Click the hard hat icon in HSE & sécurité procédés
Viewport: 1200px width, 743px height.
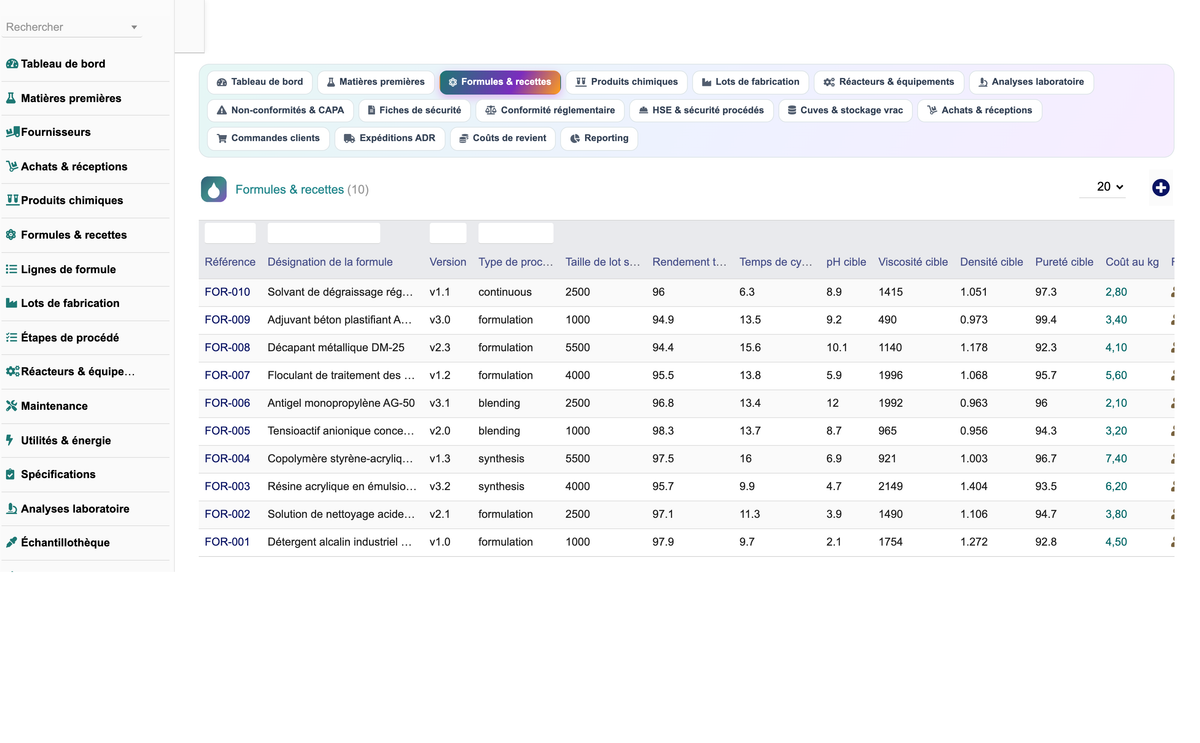point(643,110)
